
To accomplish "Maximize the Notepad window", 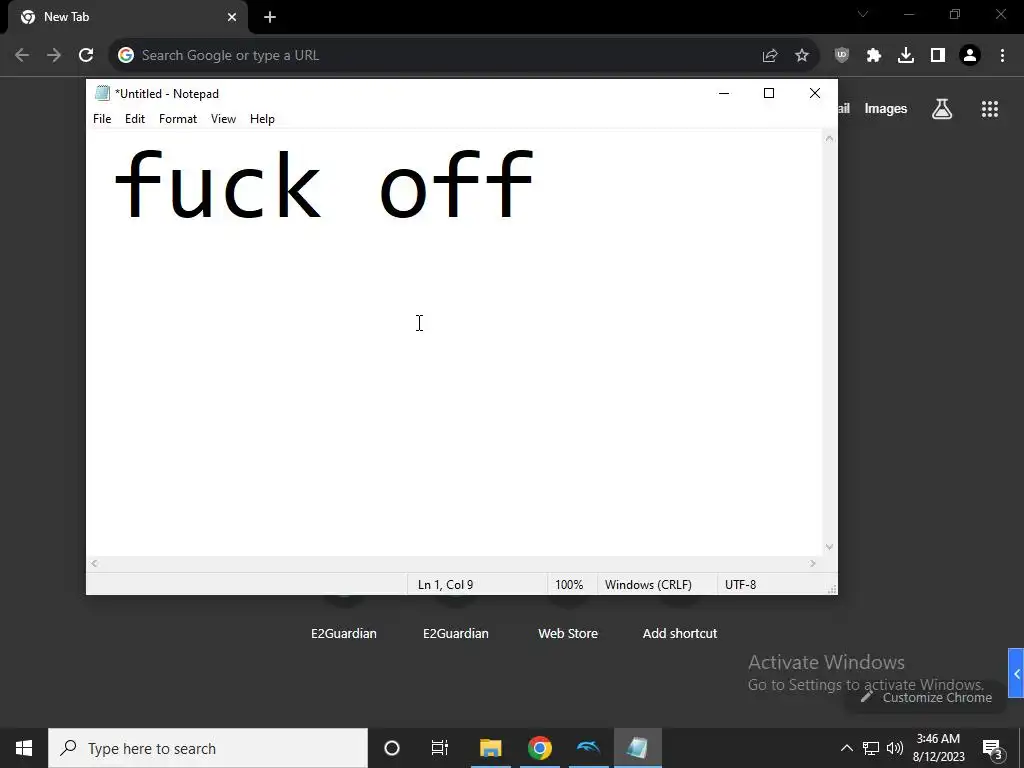I will click(769, 93).
